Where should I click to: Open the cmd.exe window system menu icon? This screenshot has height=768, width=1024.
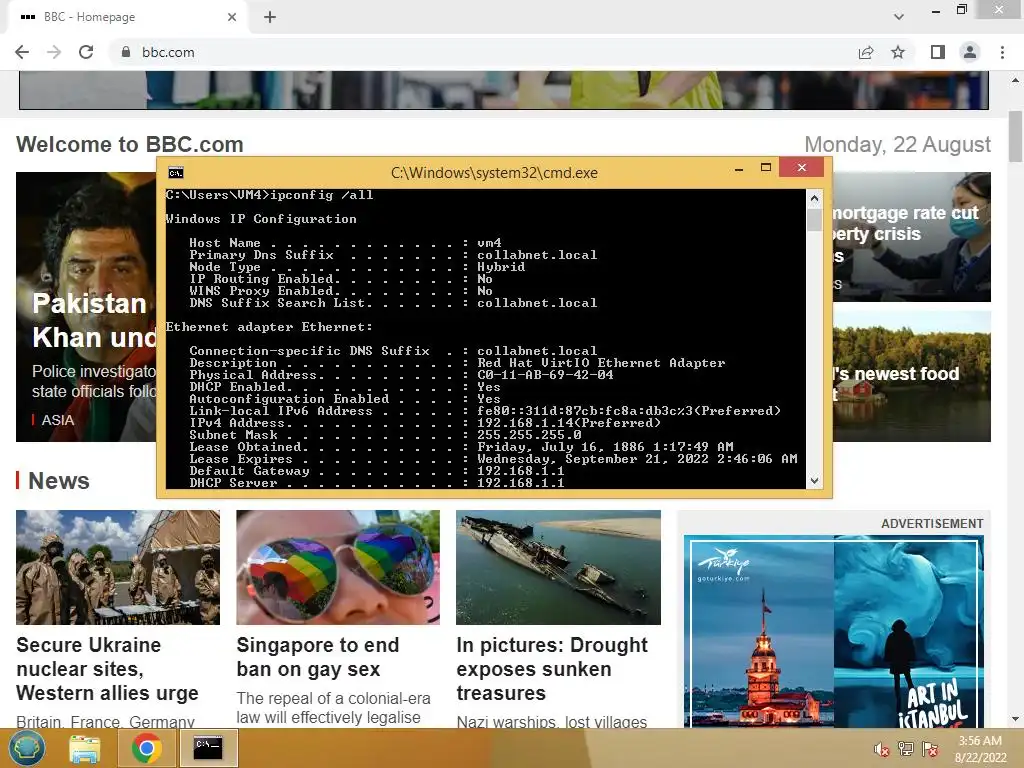176,172
